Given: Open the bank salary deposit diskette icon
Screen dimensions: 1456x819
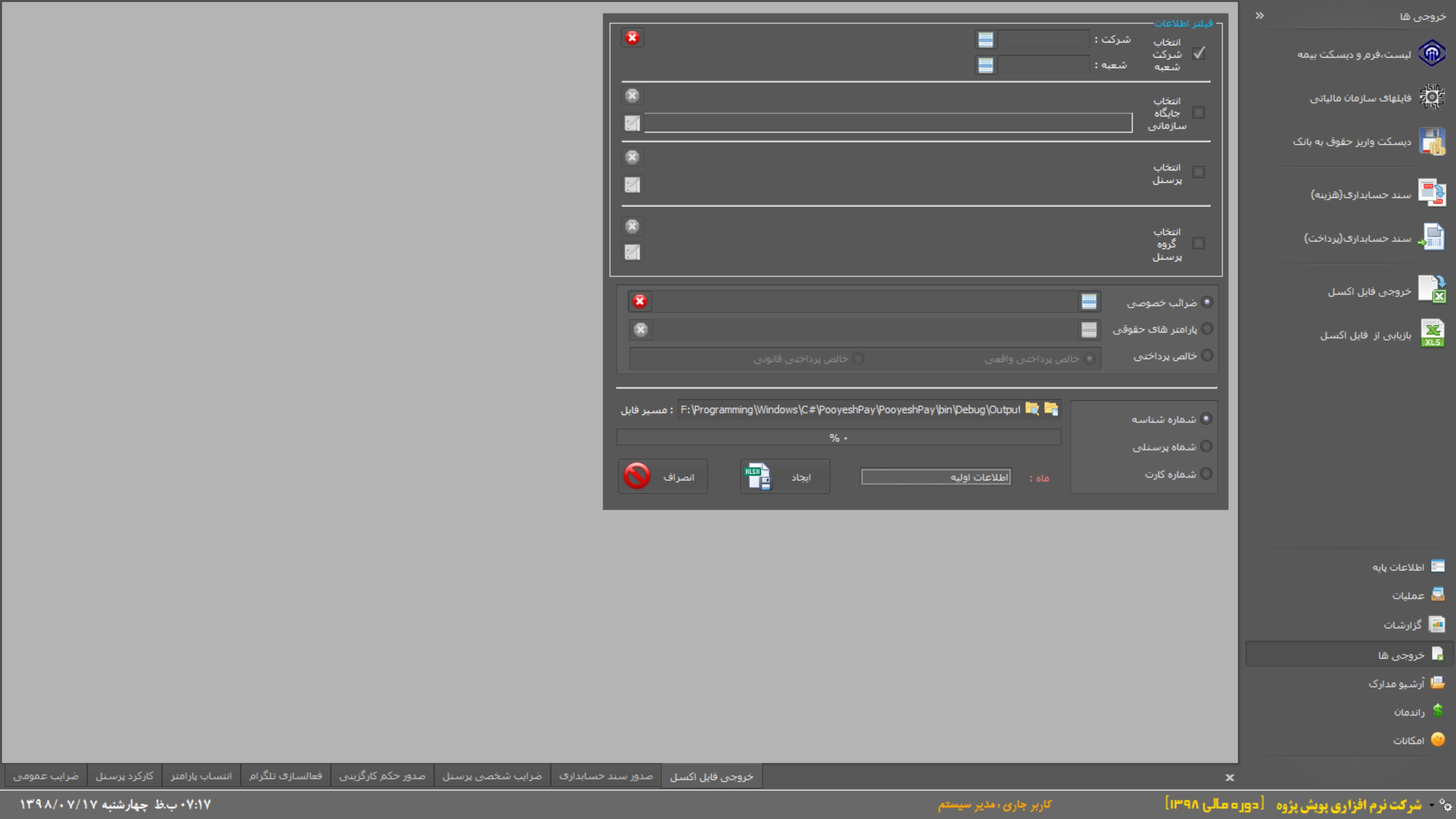Looking at the screenshot, I should (x=1431, y=141).
